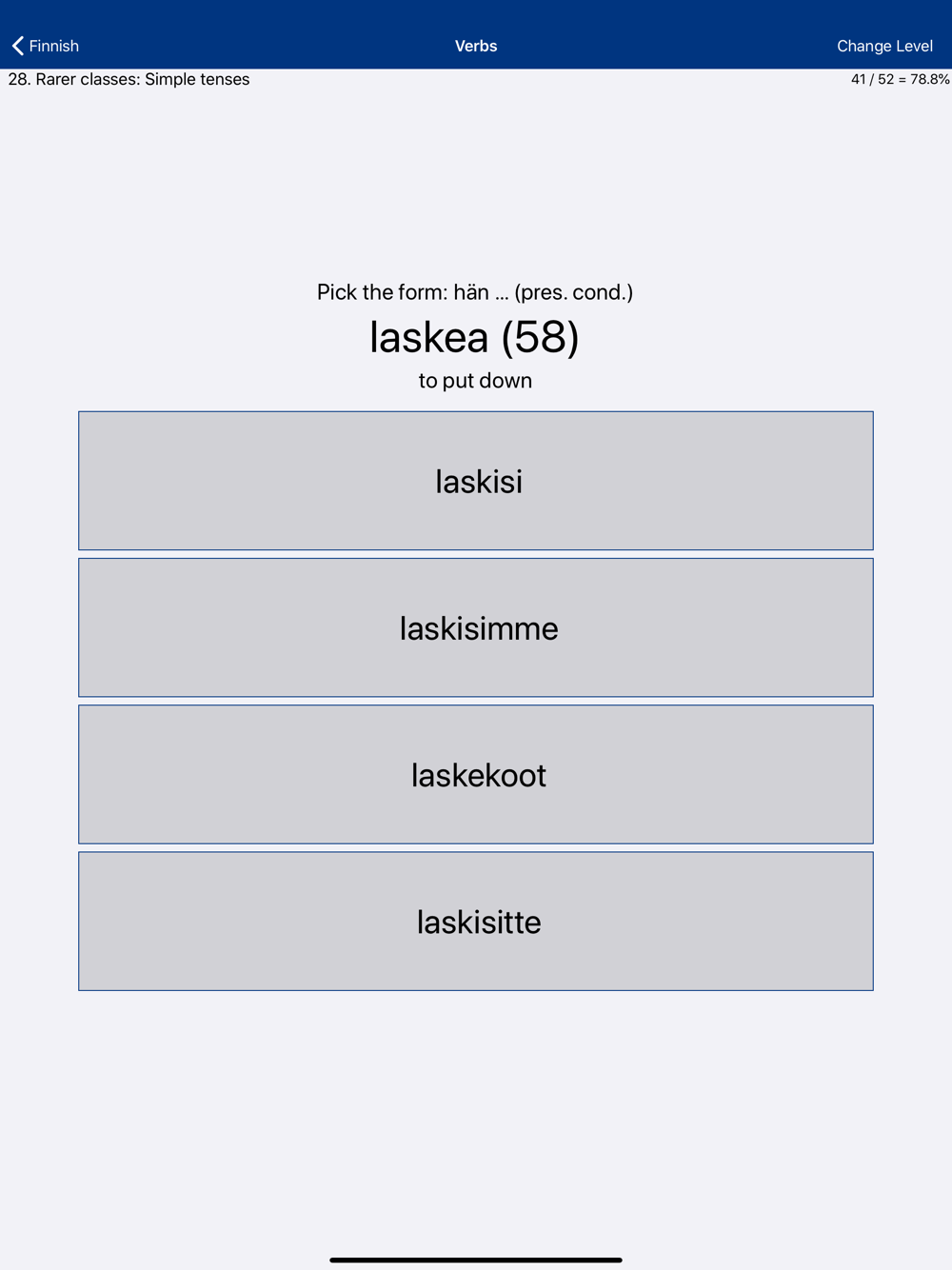Screen dimensions: 952x1270
Task: Tap the home indicator bar
Action: point(476,1260)
